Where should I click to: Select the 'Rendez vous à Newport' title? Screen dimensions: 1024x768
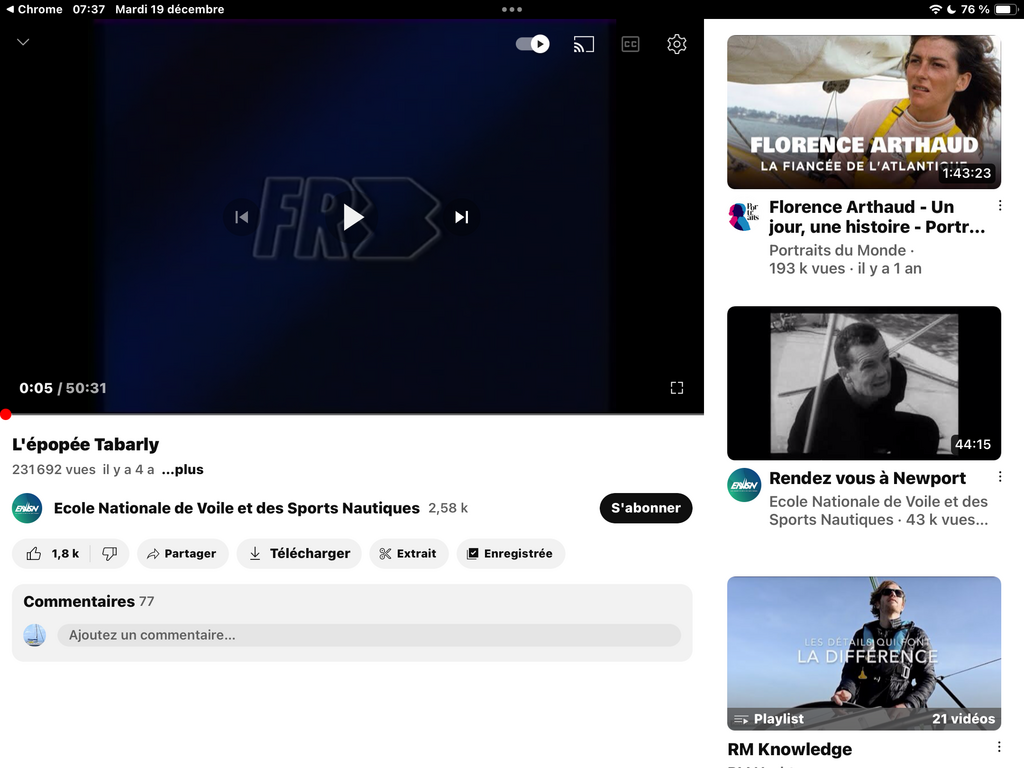pos(867,479)
